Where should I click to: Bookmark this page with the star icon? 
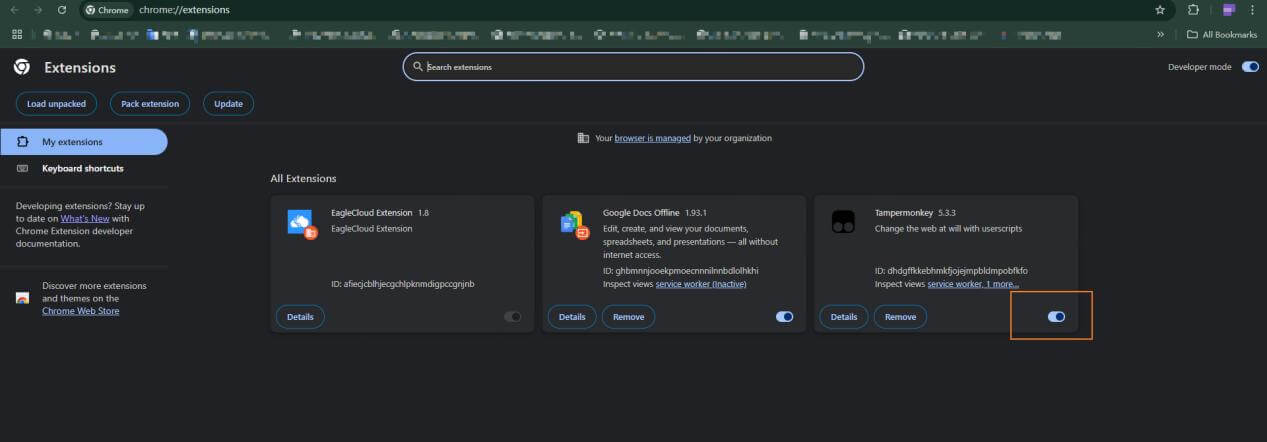pyautogui.click(x=1160, y=10)
